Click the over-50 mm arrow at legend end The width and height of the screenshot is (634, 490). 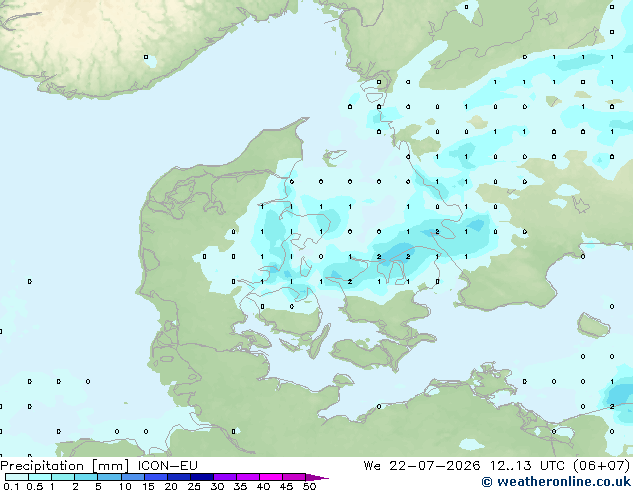(x=317, y=477)
